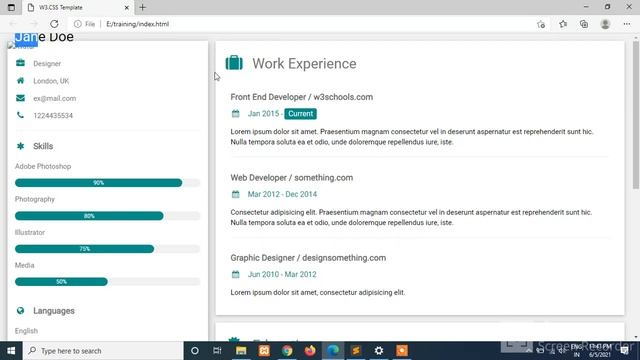
Task: Click the phone icon beside 1224435534
Action: (20, 115)
